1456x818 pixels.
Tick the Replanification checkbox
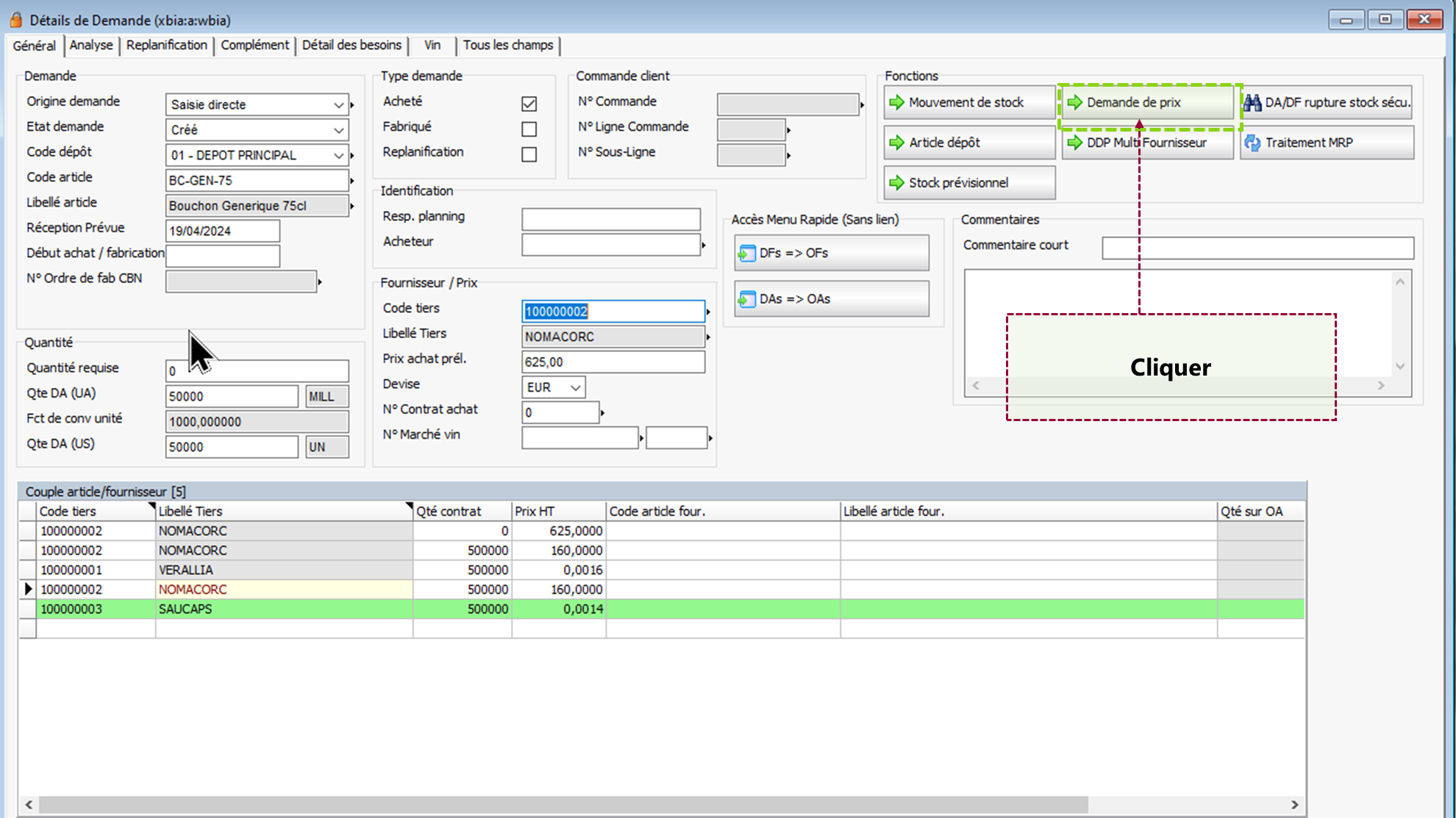pyautogui.click(x=529, y=154)
